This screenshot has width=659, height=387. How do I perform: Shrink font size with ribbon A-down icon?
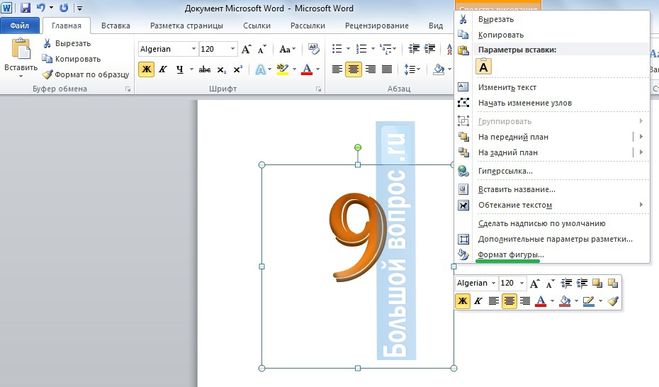pyautogui.click(x=262, y=49)
